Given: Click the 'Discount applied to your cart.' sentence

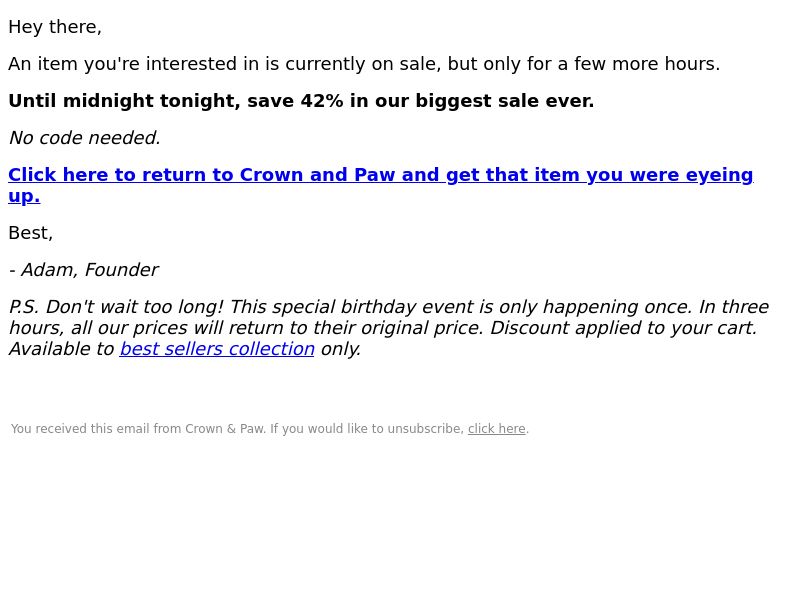Looking at the screenshot, I should [x=623, y=328].
